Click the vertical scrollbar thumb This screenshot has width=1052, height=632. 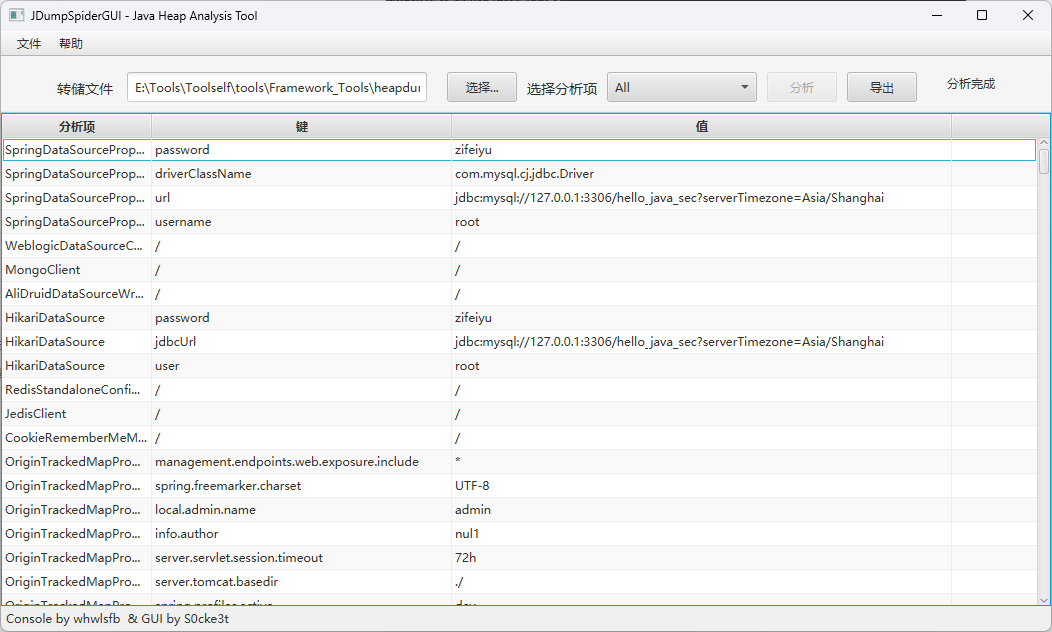tap(1043, 161)
